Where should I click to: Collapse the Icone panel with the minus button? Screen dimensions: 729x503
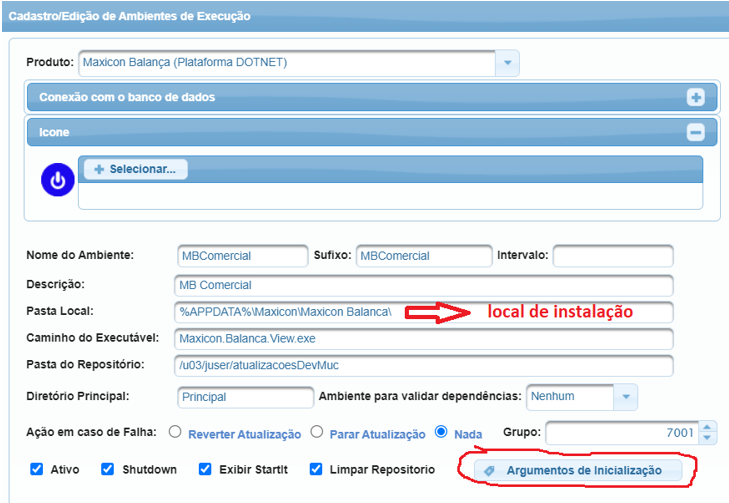[x=696, y=132]
